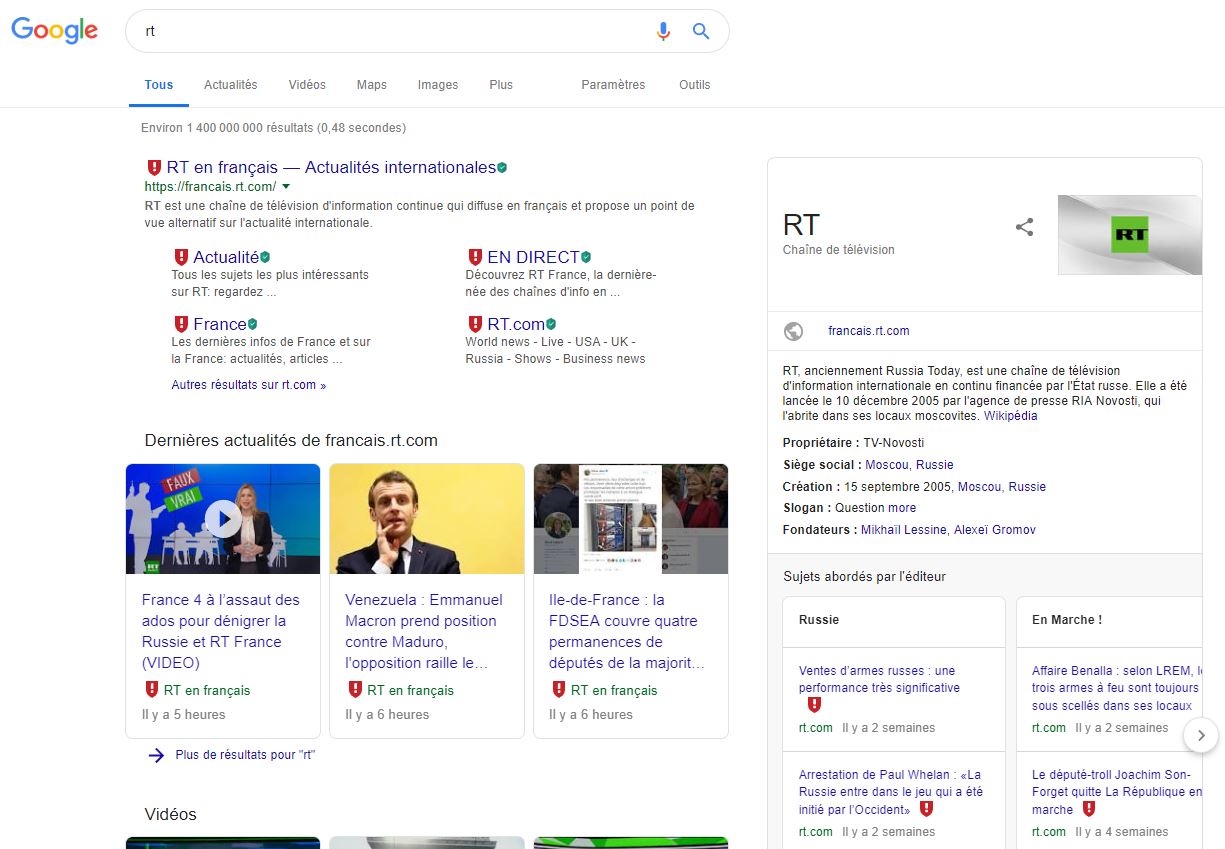Click green verified badge after Actualités internationales

point(503,167)
